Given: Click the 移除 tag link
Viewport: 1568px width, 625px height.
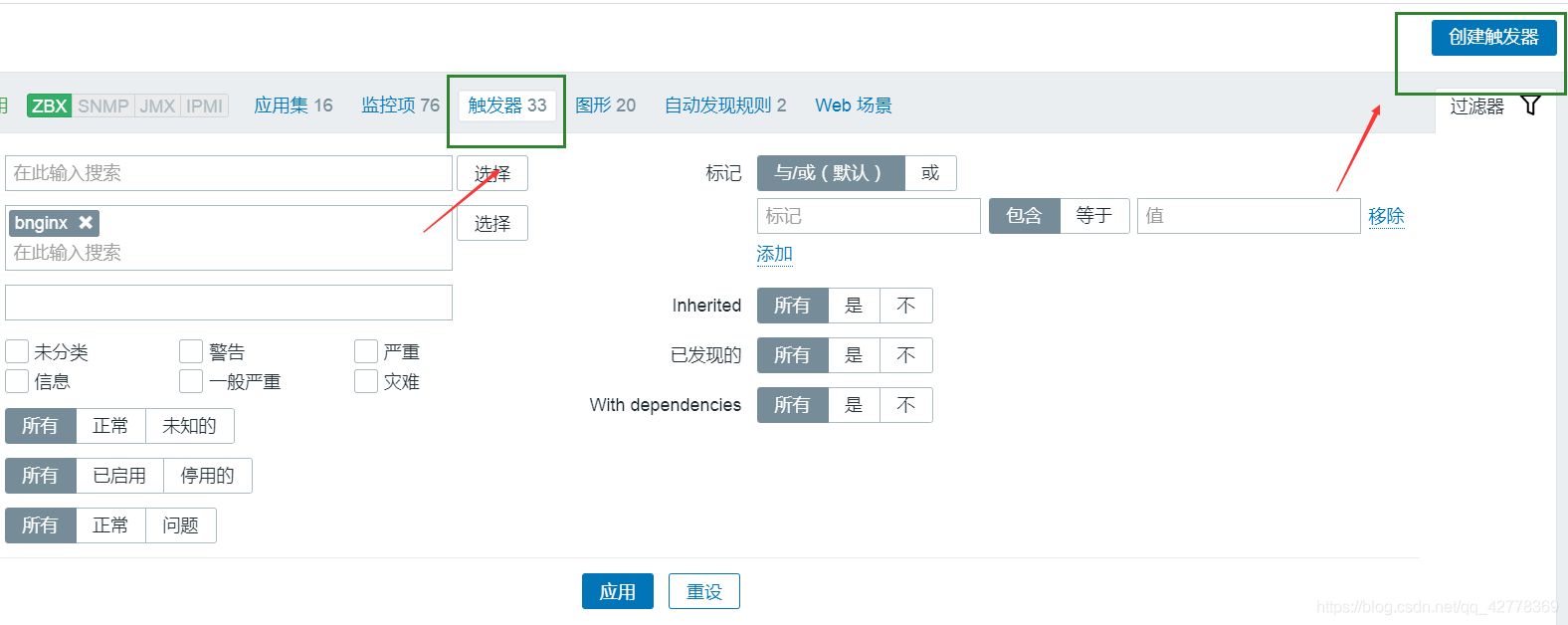Looking at the screenshot, I should tap(1386, 216).
